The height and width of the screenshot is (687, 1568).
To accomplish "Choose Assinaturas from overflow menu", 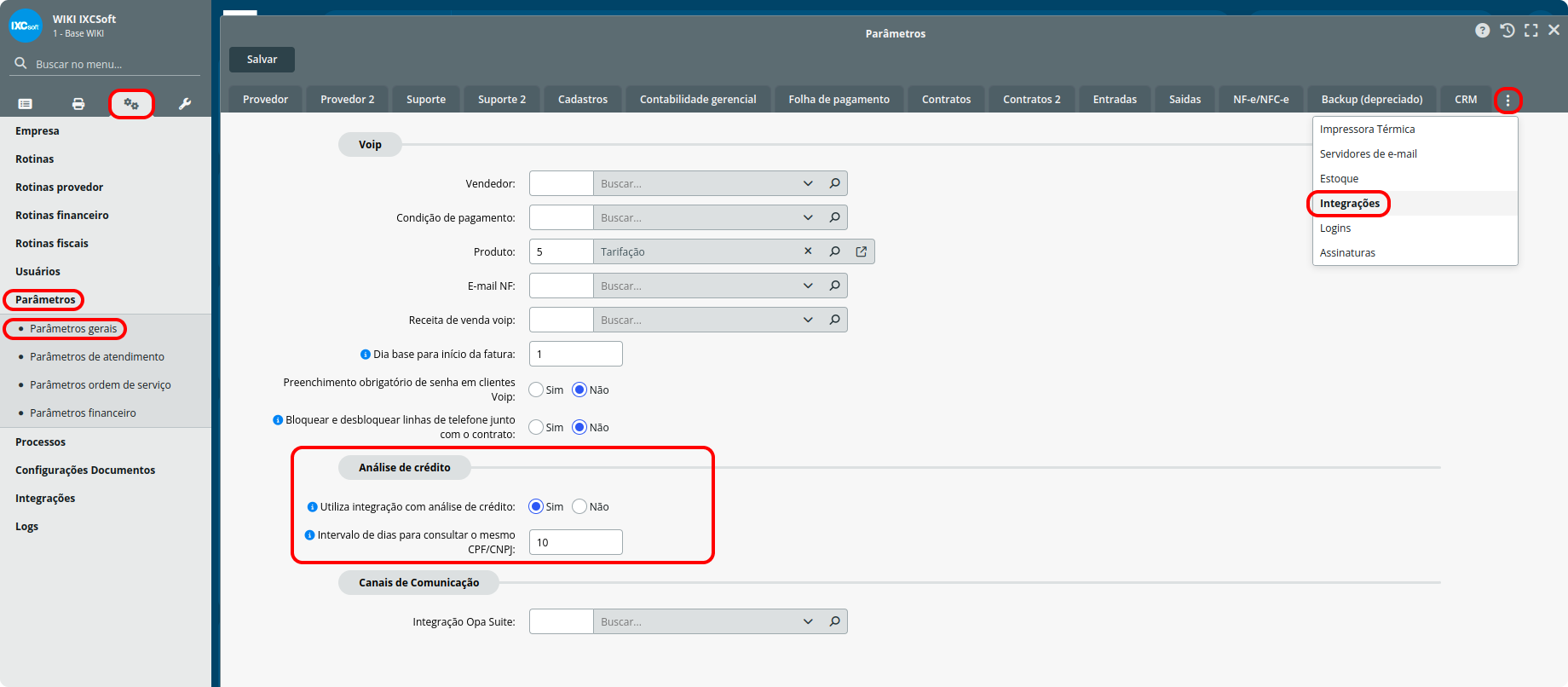I will [1347, 252].
